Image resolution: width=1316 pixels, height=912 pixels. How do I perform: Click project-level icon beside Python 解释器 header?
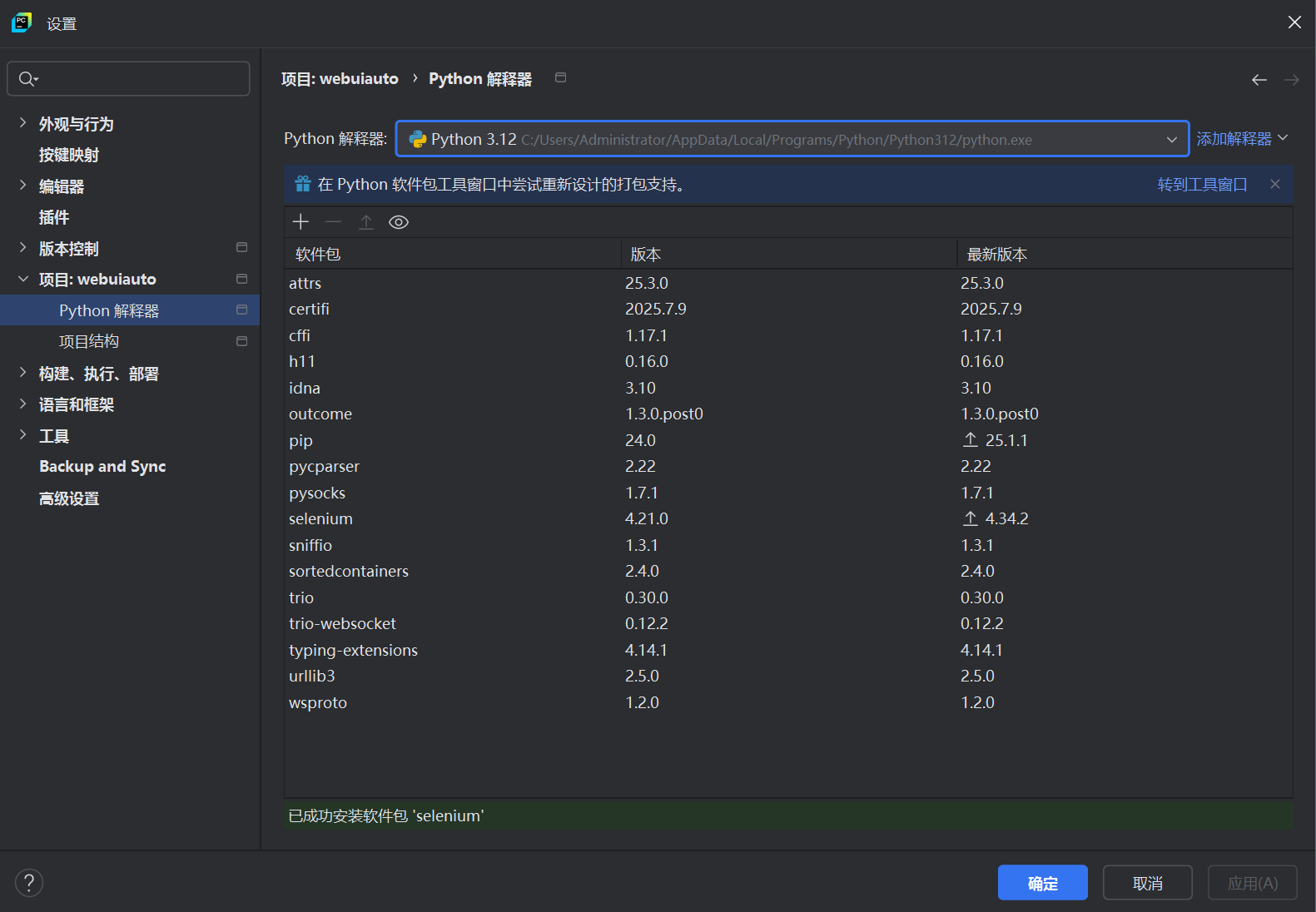tap(561, 77)
